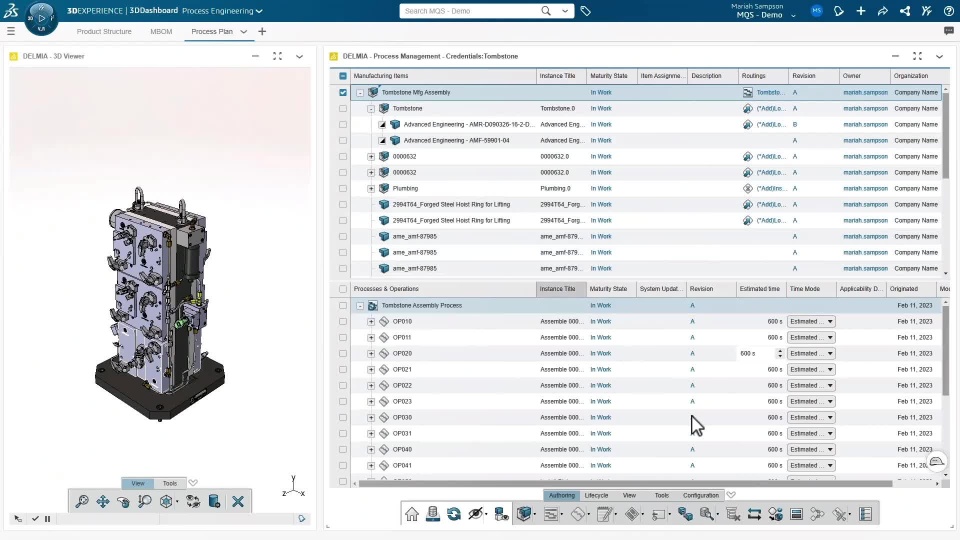The width and height of the screenshot is (960, 540).
Task: Click the refresh arrows icon in the Authoring toolbar
Action: [x=454, y=514]
